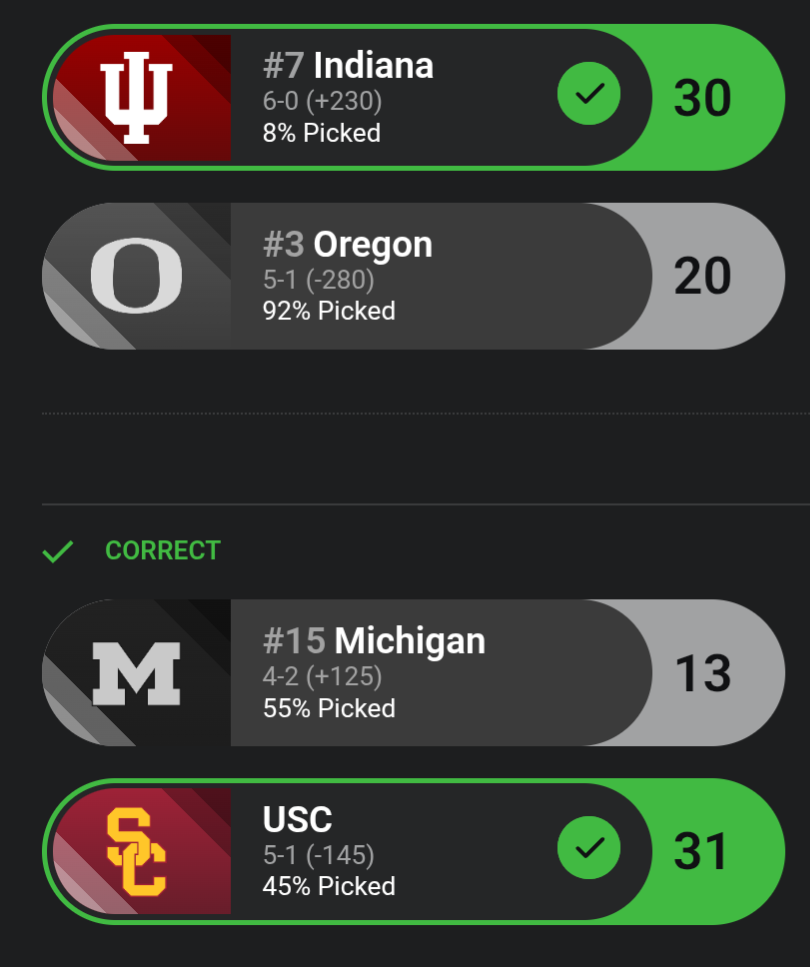
Task: Click Oregon's score of 20
Action: [702, 276]
